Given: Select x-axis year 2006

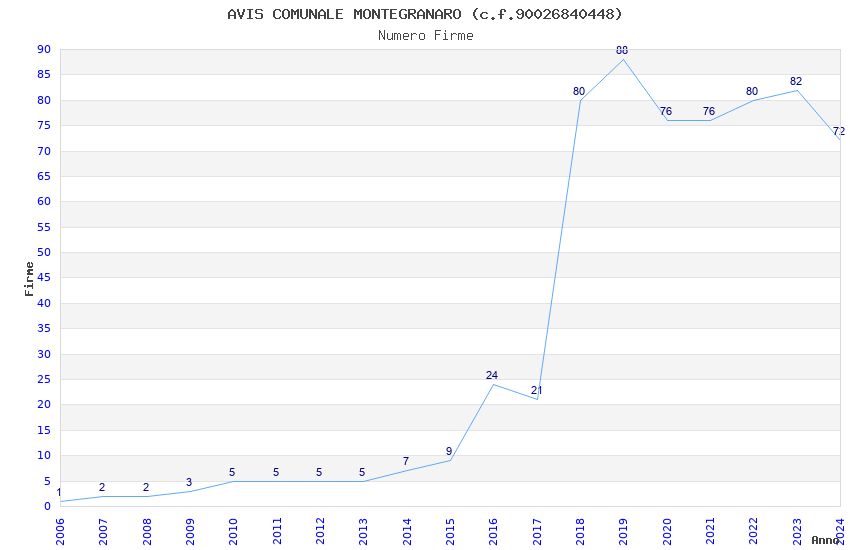Looking at the screenshot, I should pyautogui.click(x=60, y=532).
